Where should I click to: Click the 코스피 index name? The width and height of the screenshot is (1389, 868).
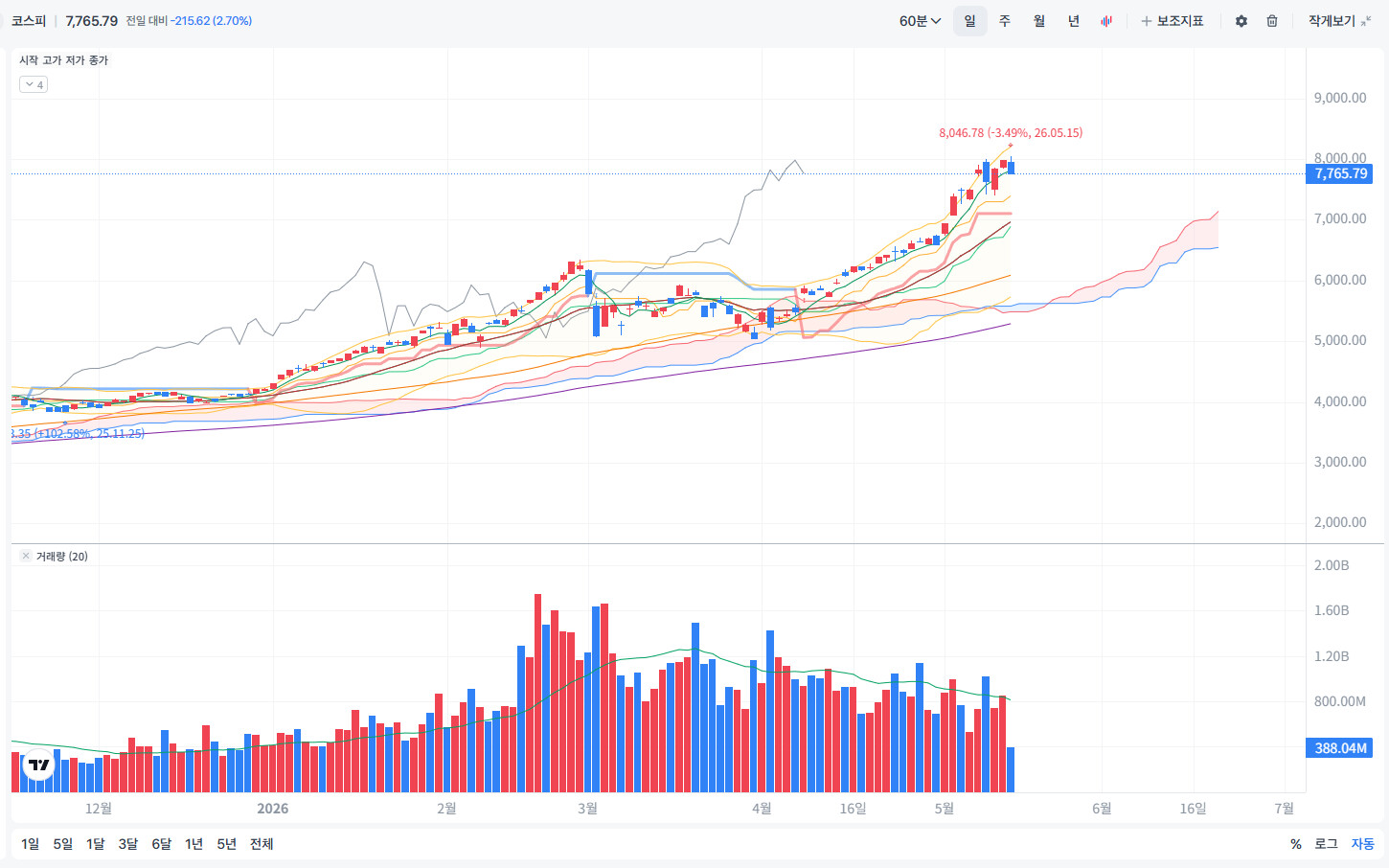click(x=29, y=21)
